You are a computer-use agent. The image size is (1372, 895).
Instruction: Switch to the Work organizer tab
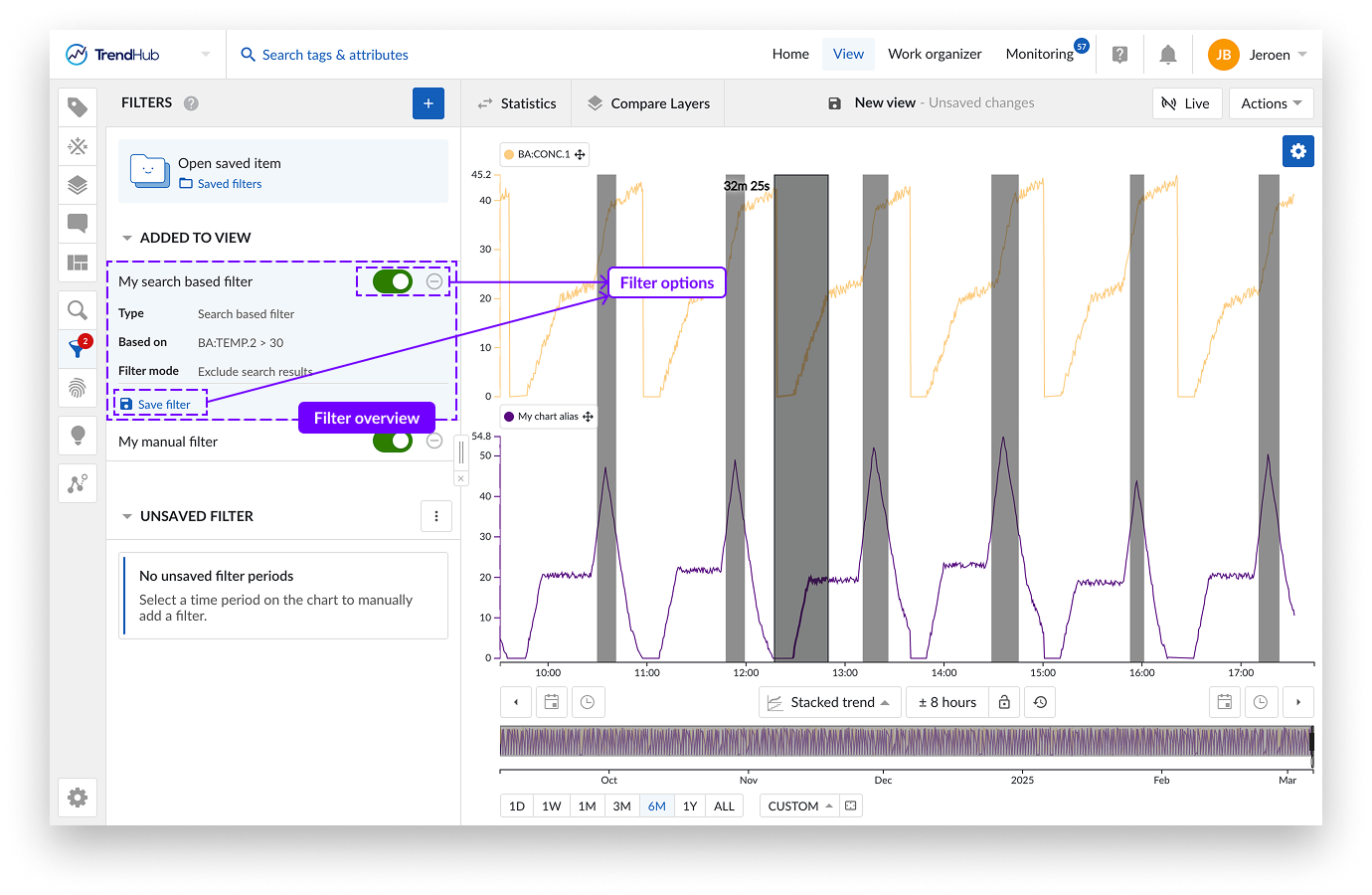click(935, 55)
